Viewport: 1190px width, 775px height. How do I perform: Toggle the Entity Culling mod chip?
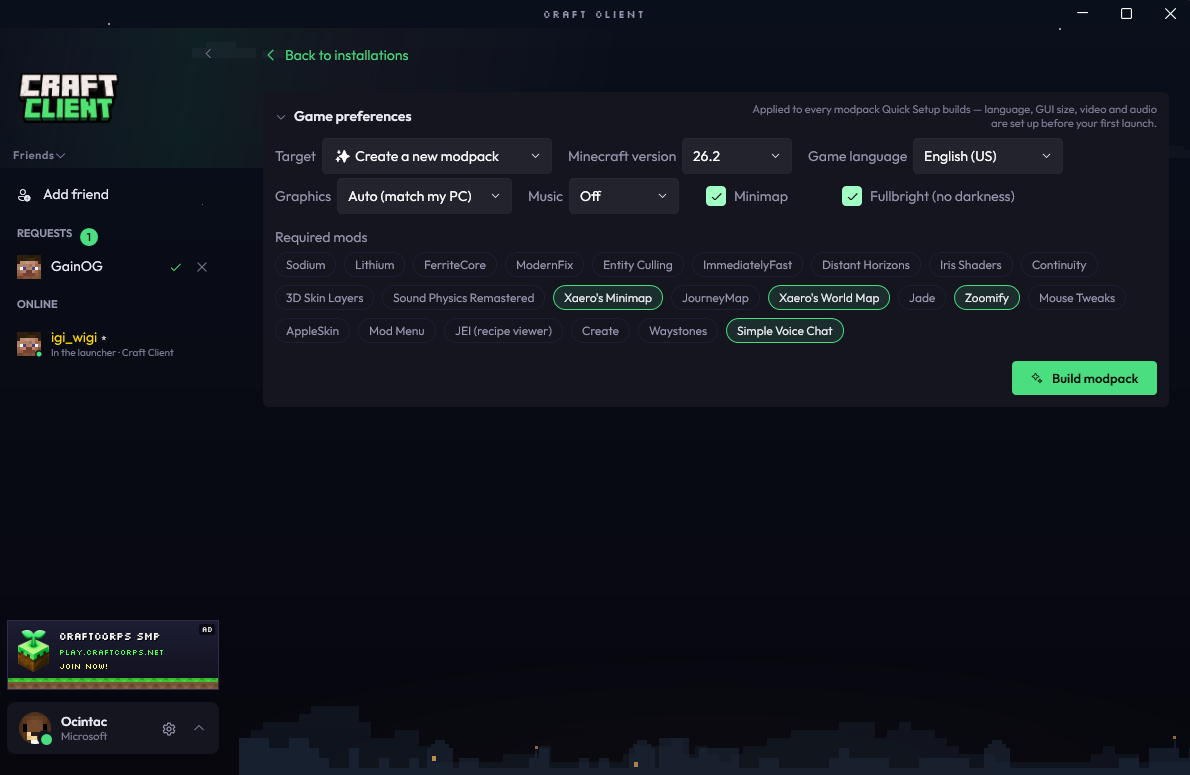pyautogui.click(x=638, y=265)
